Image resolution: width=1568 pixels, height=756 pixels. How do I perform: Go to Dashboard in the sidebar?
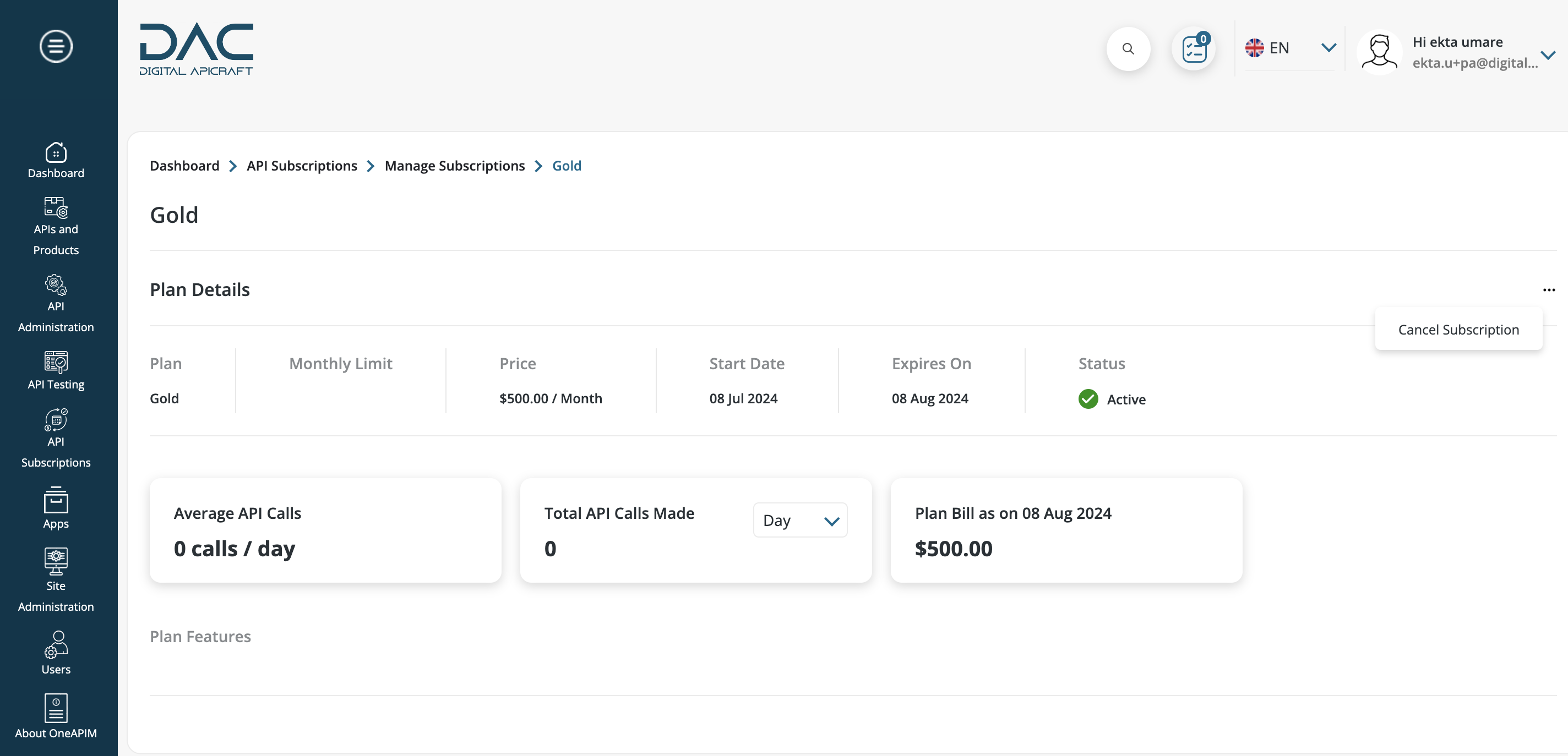coord(56,161)
